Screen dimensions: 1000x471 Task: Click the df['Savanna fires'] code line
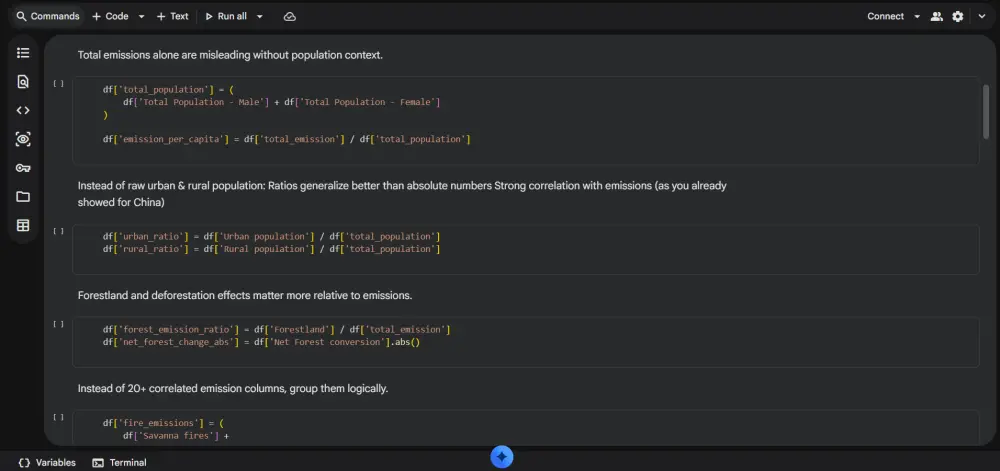(175, 436)
